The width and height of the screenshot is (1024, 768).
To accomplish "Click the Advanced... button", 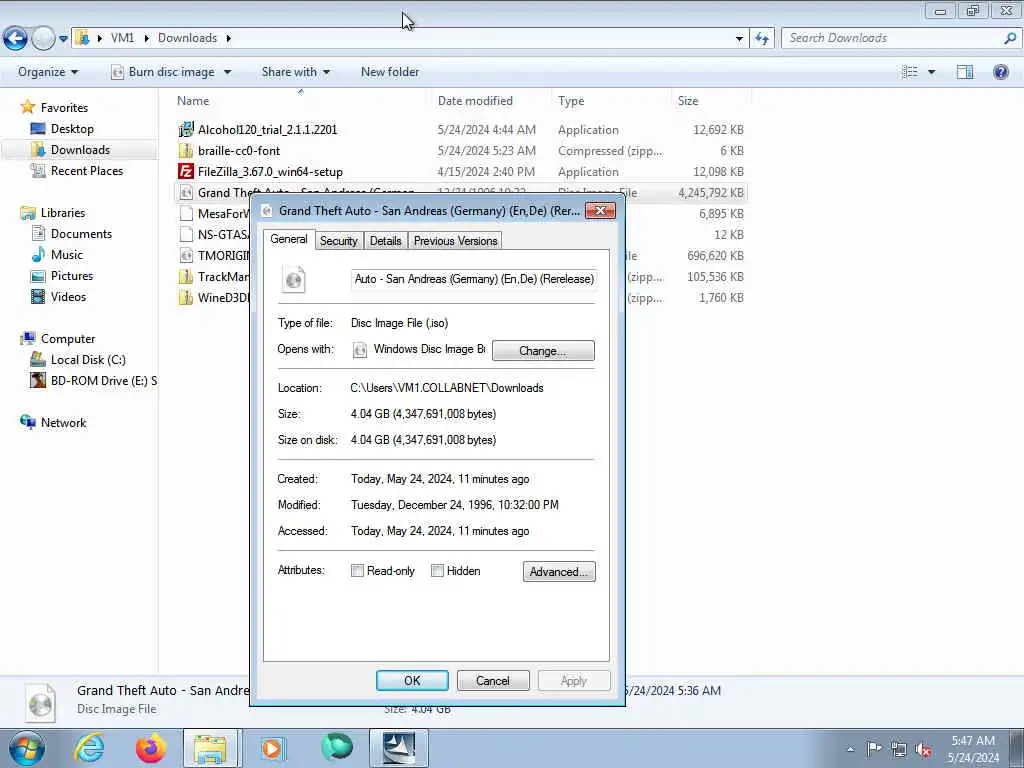I will pyautogui.click(x=559, y=571).
